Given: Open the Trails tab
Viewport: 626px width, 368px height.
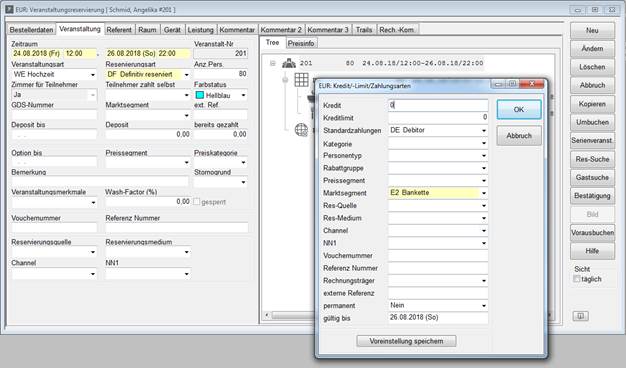Looking at the screenshot, I should pos(364,30).
